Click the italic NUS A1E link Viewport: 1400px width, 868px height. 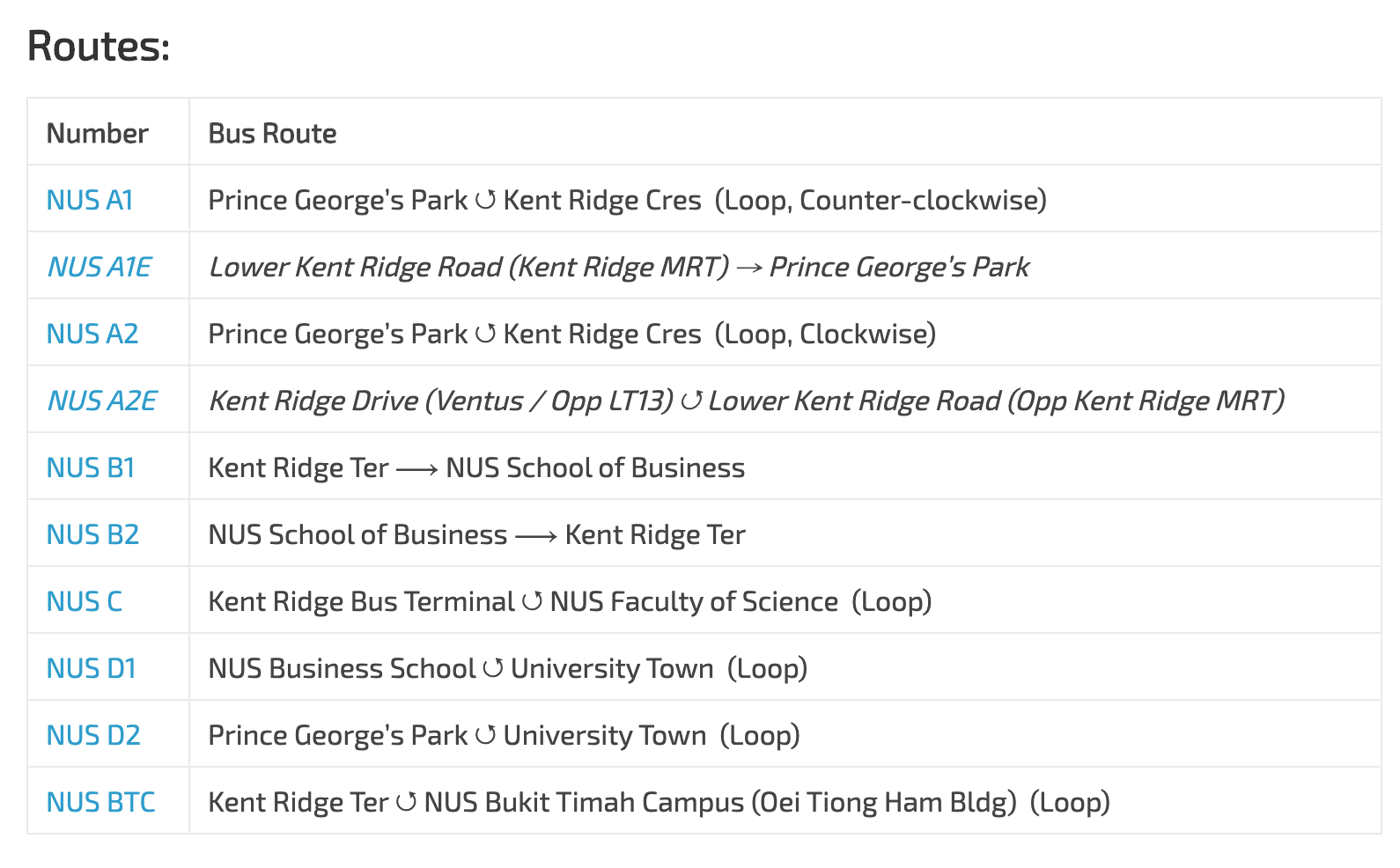[99, 268]
